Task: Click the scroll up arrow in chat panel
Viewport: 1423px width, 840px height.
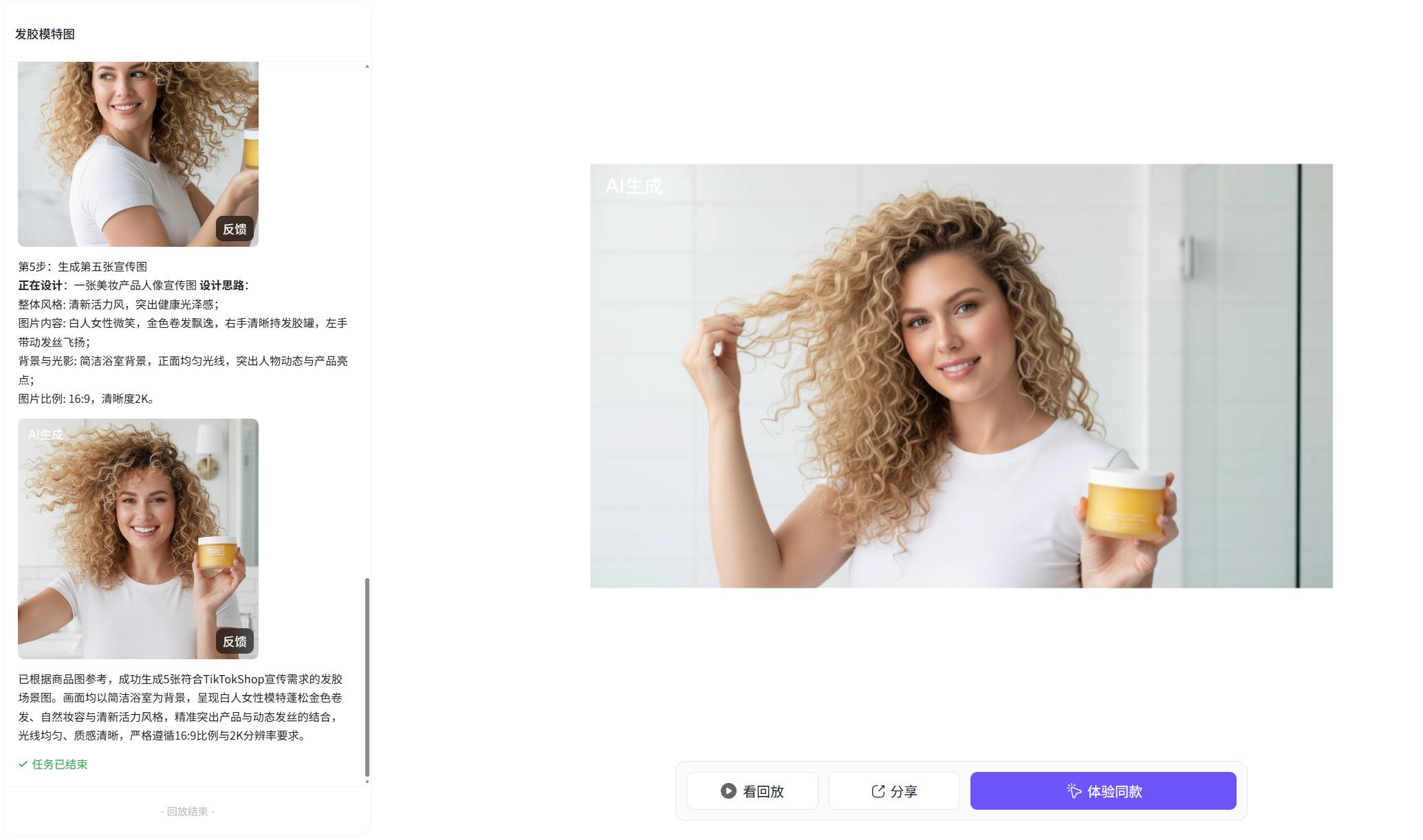Action: (x=367, y=67)
